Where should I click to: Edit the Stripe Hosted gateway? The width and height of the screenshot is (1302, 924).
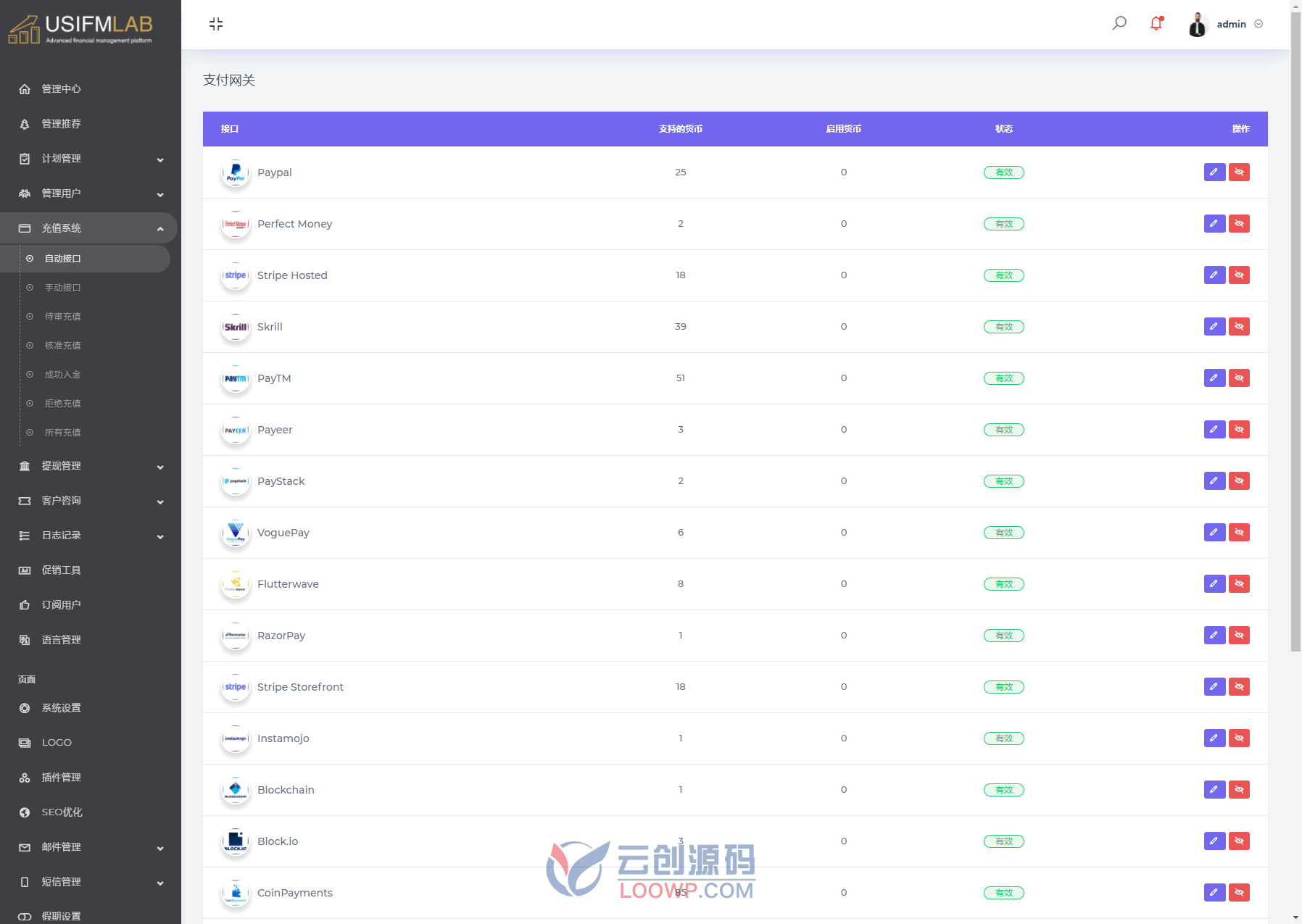(x=1214, y=275)
